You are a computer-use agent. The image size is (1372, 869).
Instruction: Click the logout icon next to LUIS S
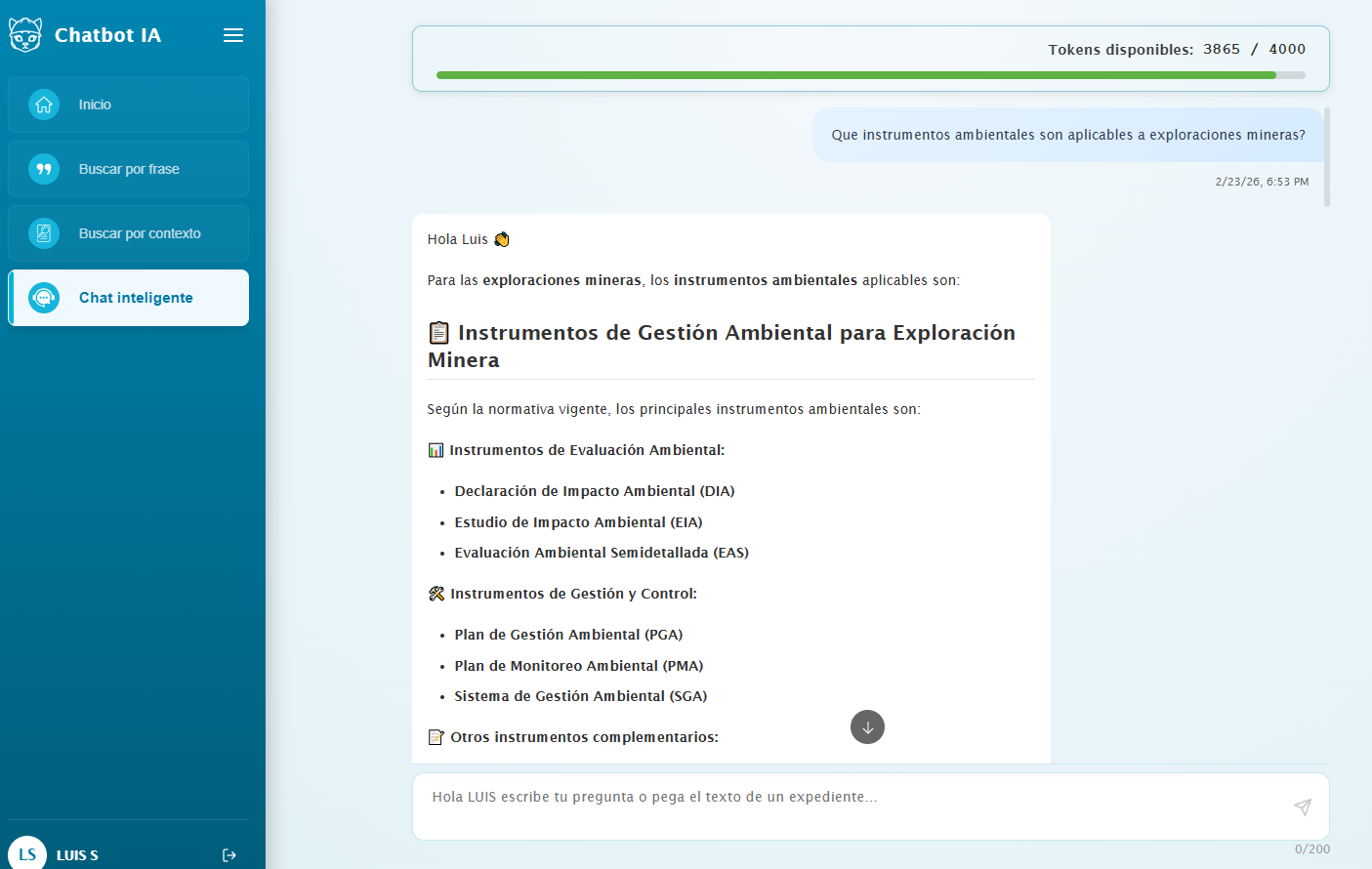tap(229, 855)
